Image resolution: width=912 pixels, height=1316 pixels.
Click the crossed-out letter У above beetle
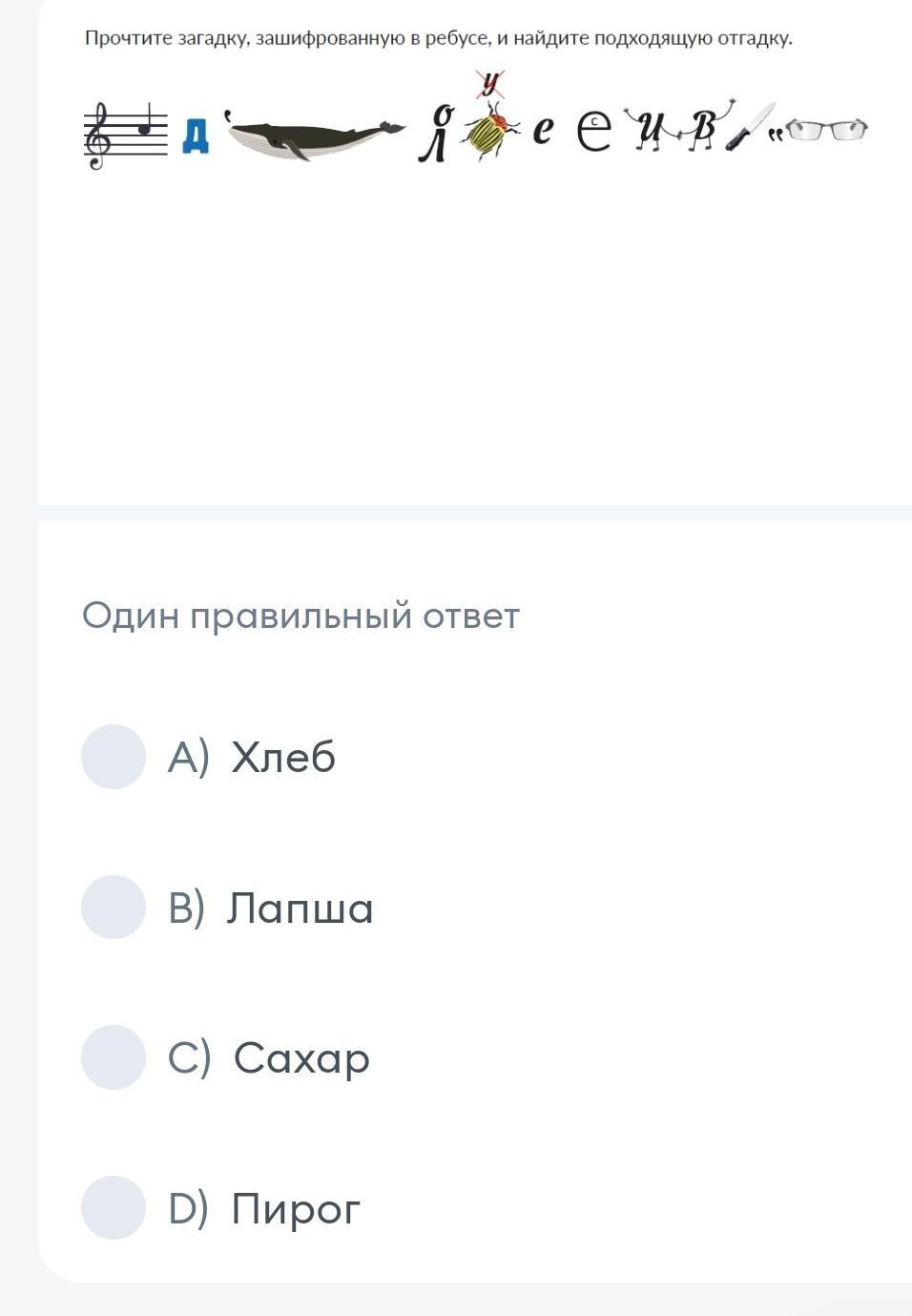[490, 85]
